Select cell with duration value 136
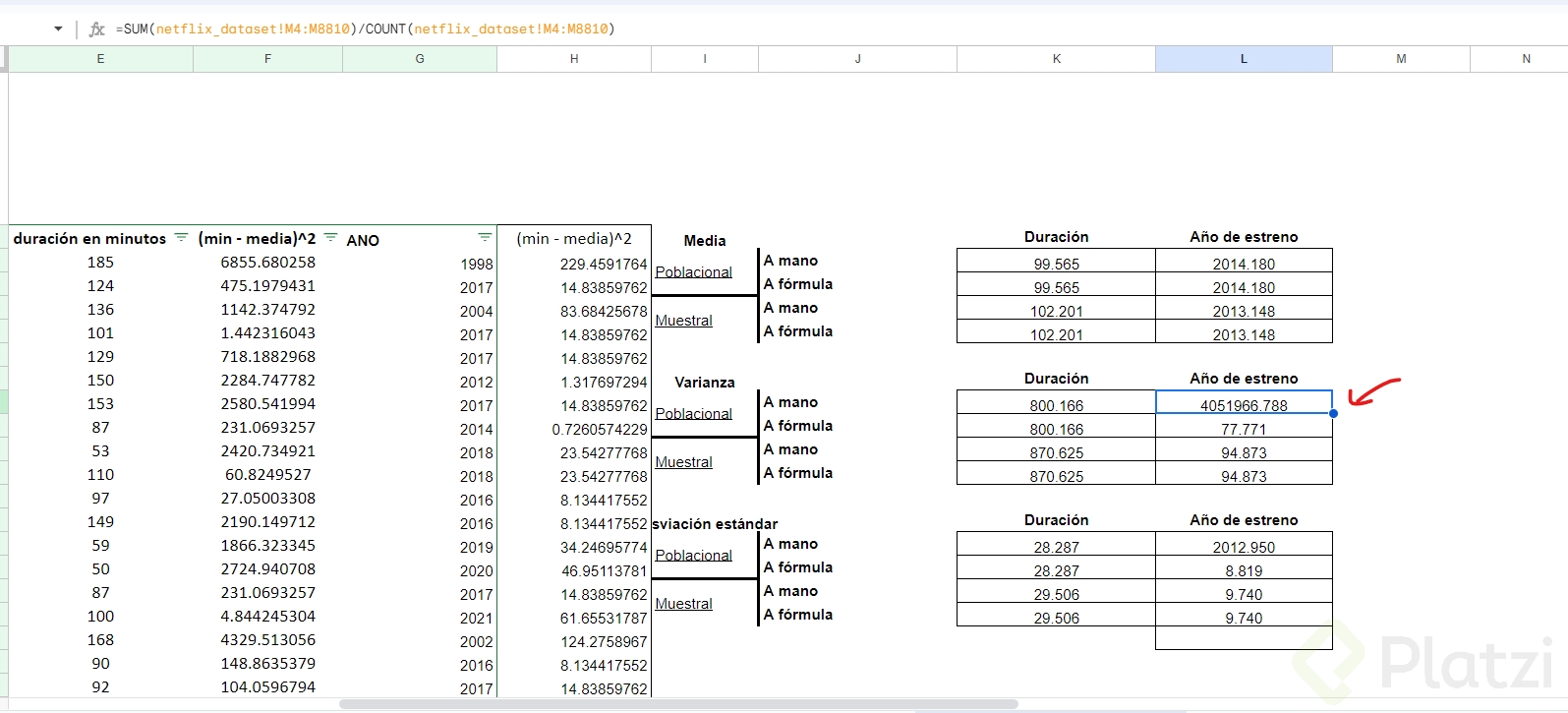Viewport: 1568px width, 713px height. 100,310
